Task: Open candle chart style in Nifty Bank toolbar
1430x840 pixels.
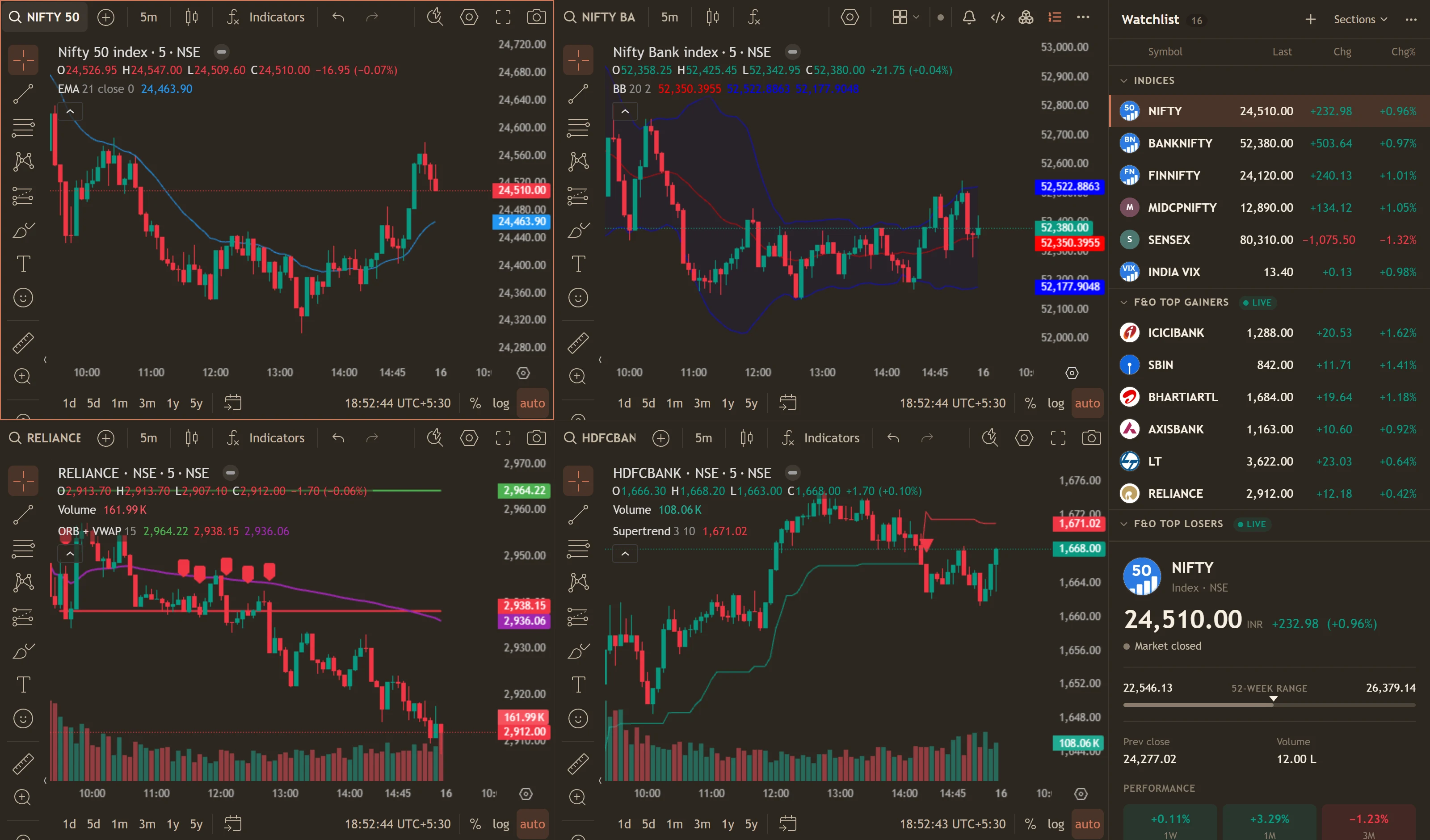Action: pyautogui.click(x=713, y=17)
